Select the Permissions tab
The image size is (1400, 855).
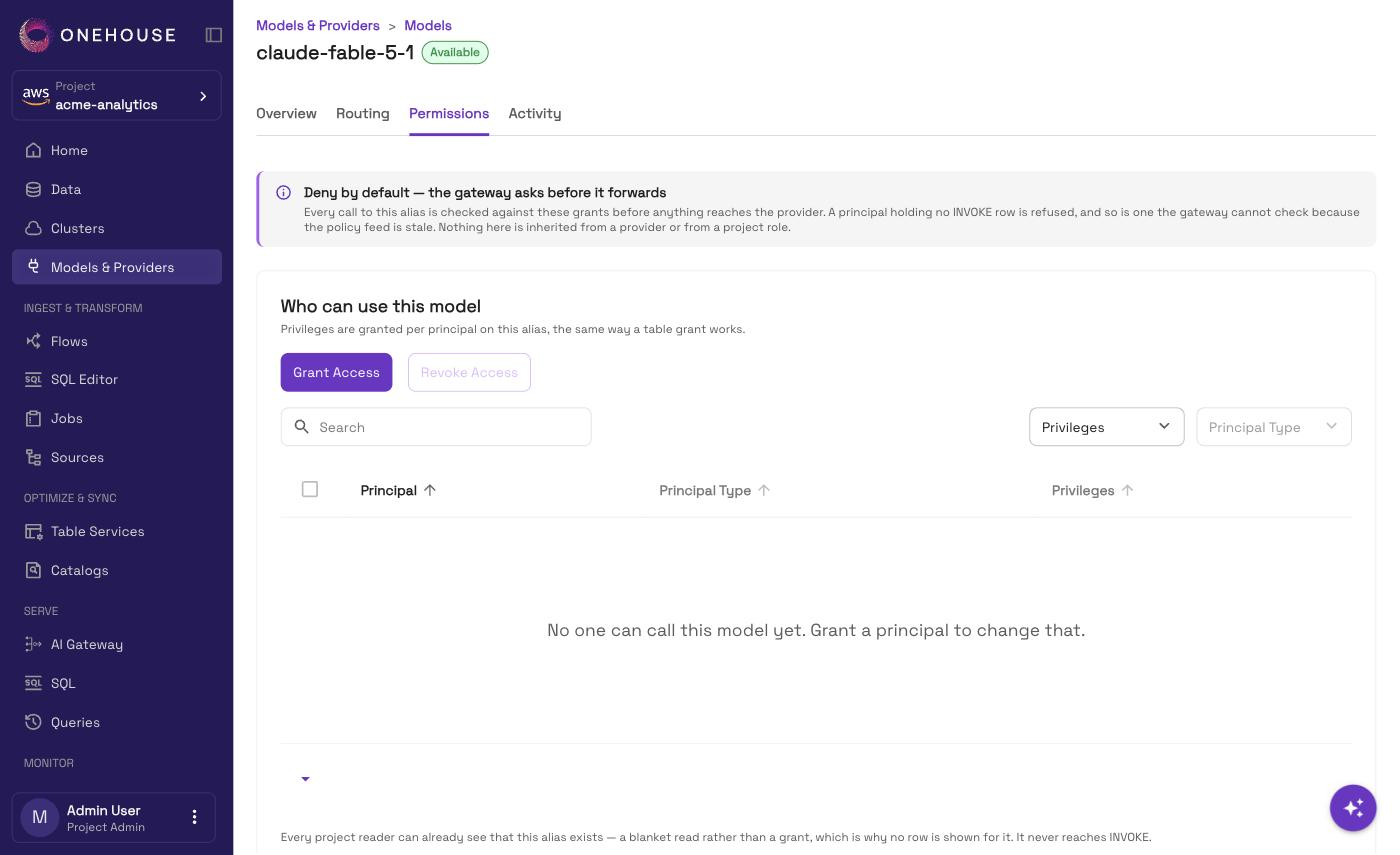coord(449,113)
